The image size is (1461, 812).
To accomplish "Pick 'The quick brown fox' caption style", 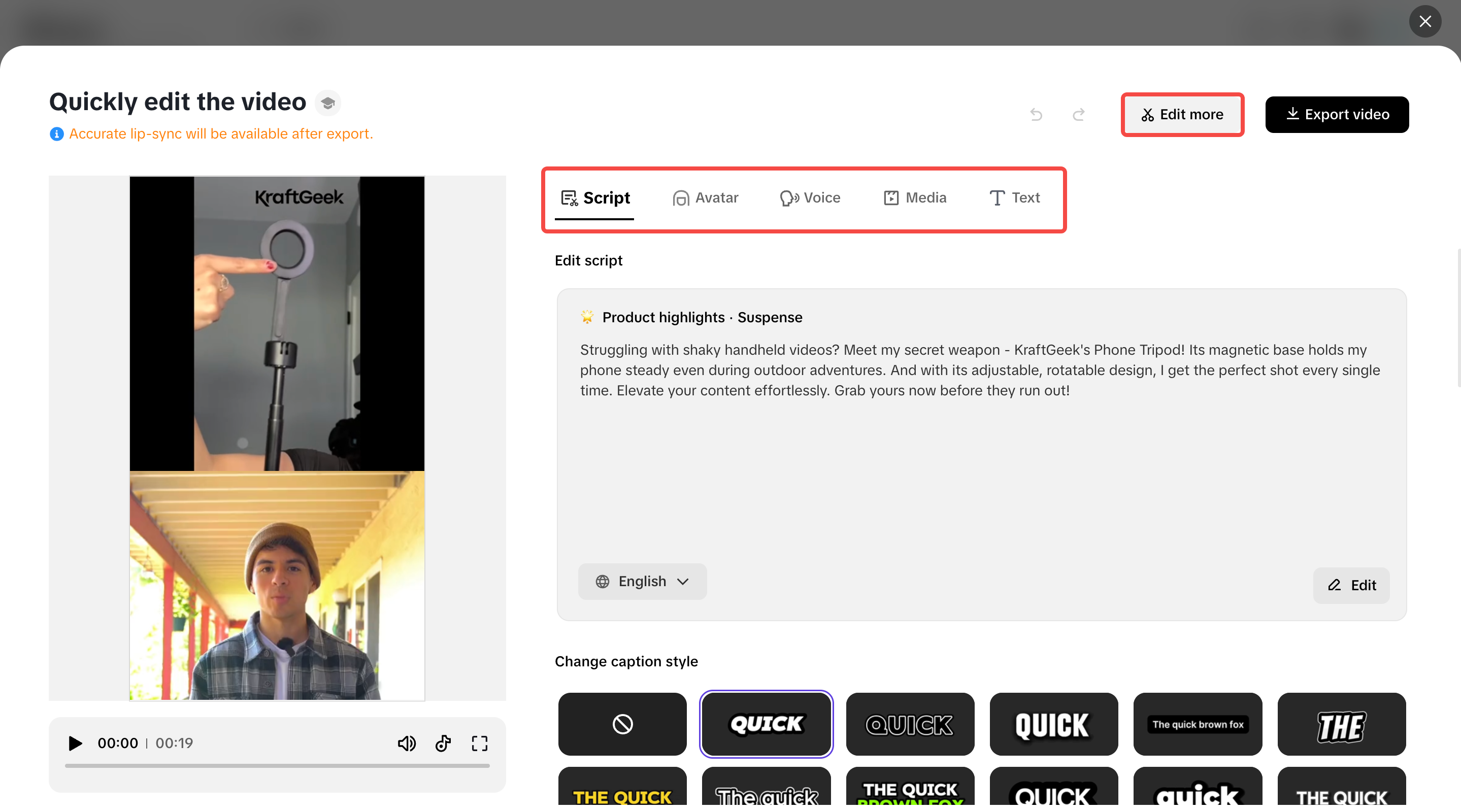I will (1198, 724).
